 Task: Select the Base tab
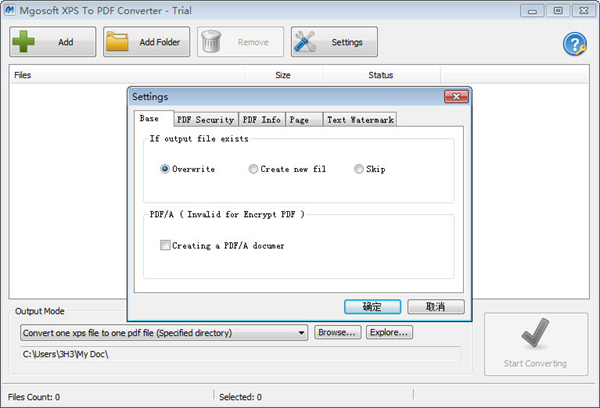153,119
